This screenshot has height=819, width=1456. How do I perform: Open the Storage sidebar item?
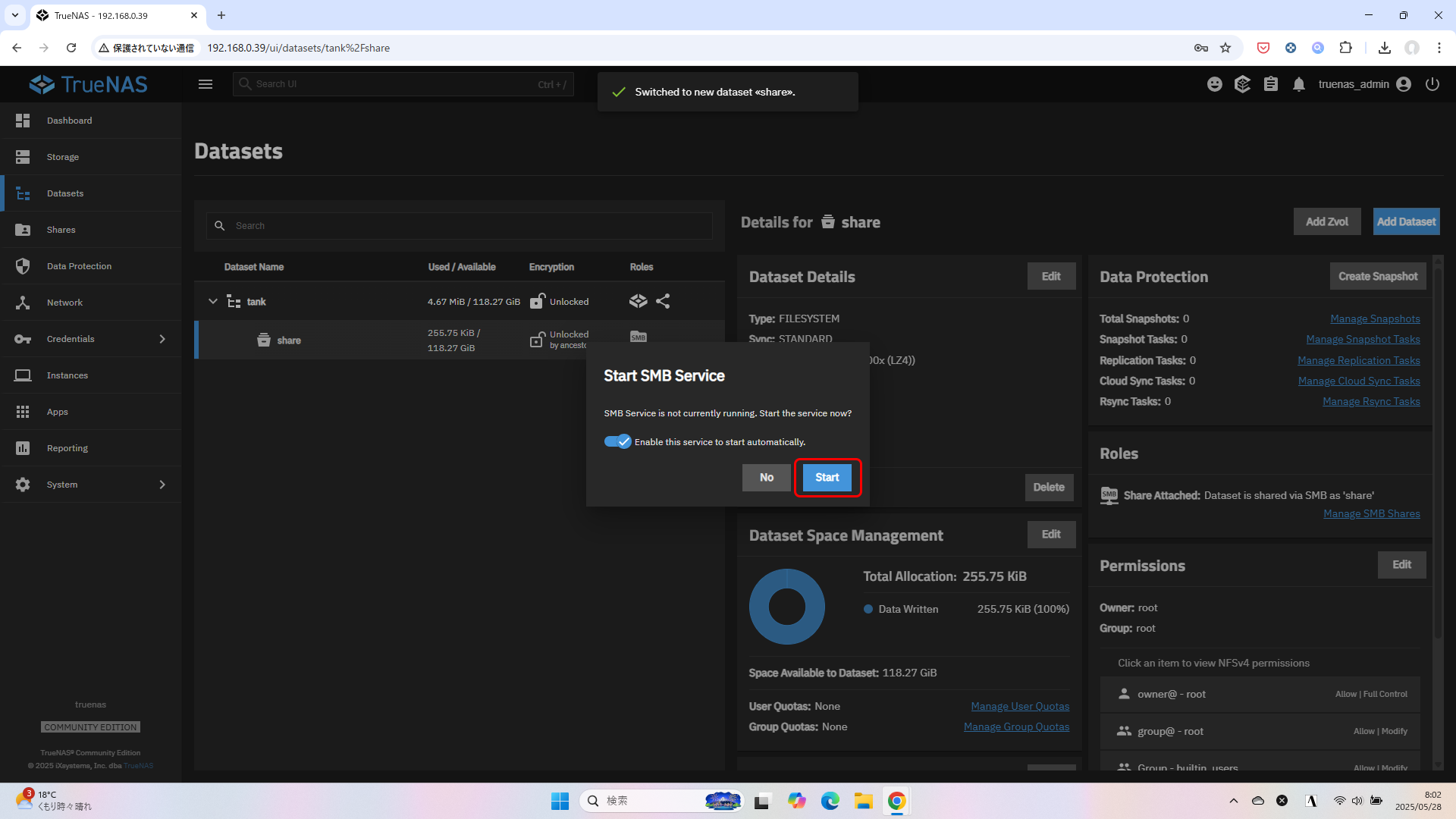coord(91,157)
